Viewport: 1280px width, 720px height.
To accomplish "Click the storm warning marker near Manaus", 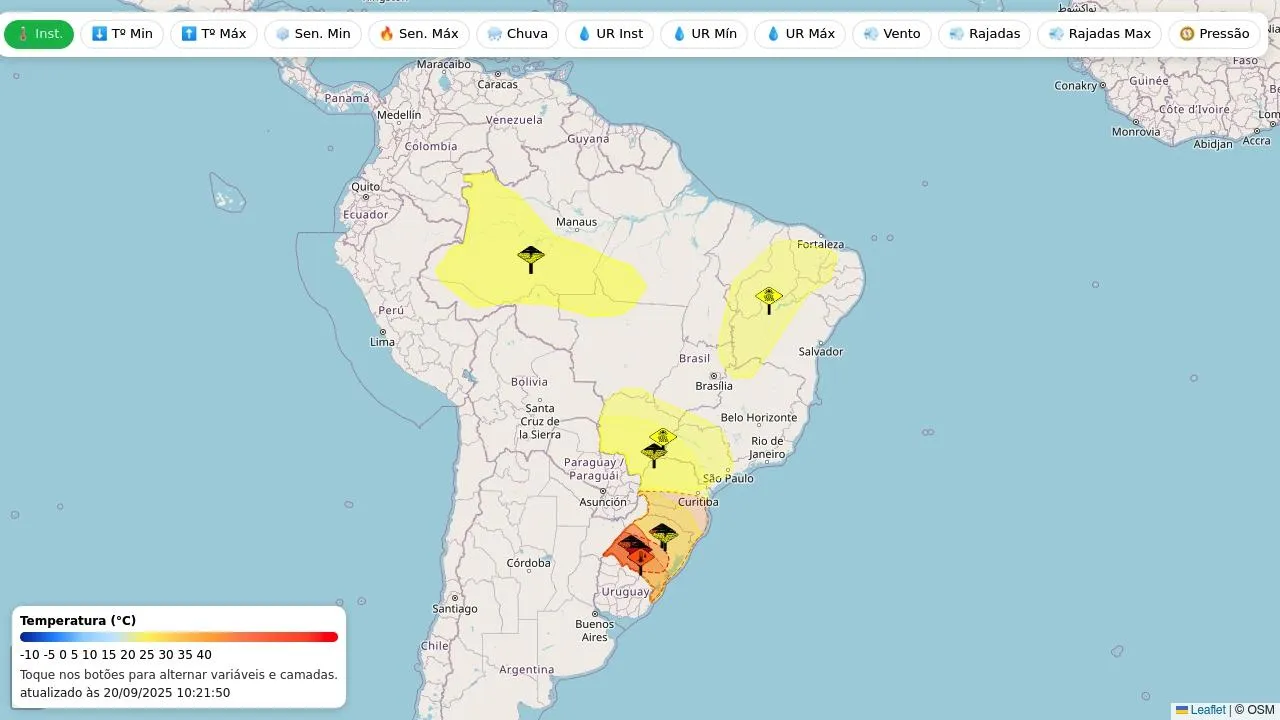I will pyautogui.click(x=531, y=258).
